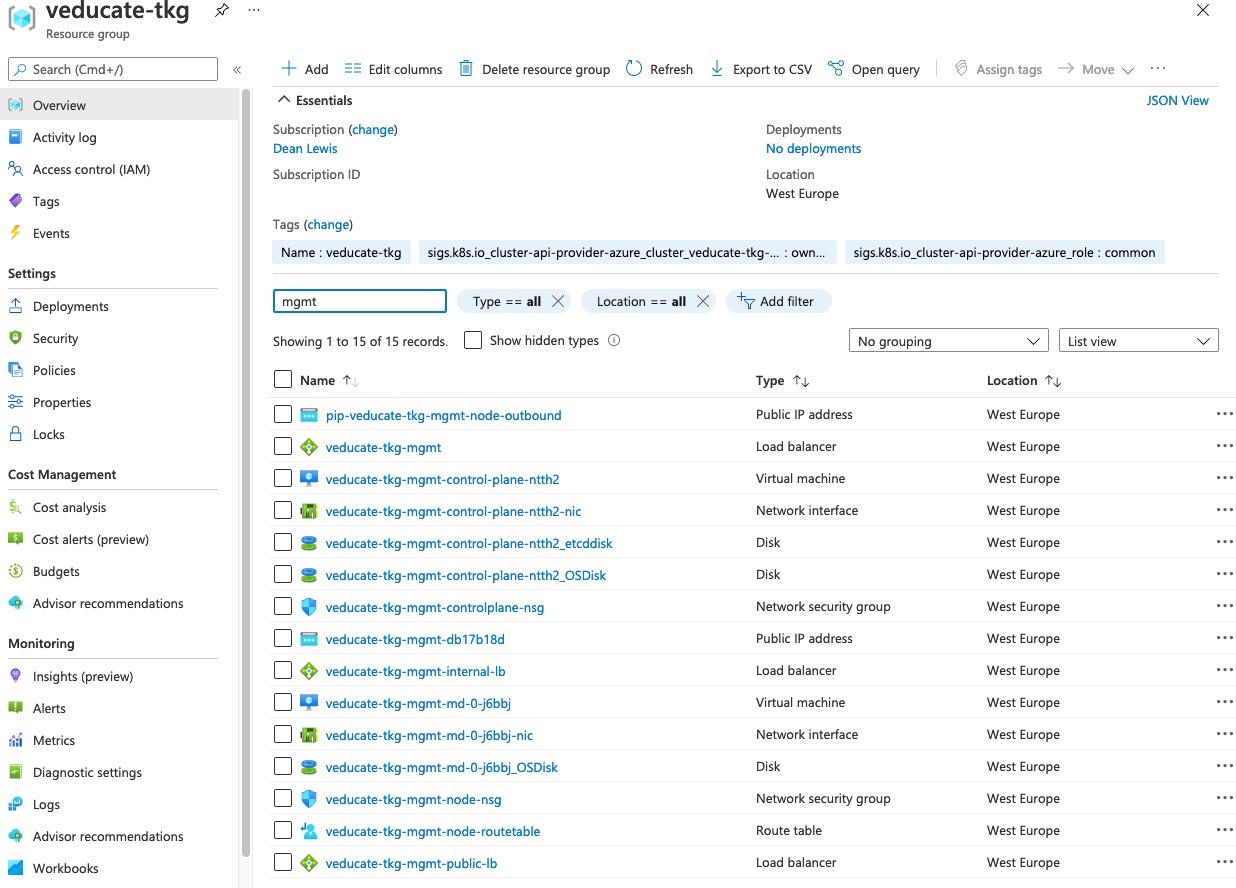1236x888 pixels.
Task: Remove the Type == all filter
Action: [x=558, y=301]
